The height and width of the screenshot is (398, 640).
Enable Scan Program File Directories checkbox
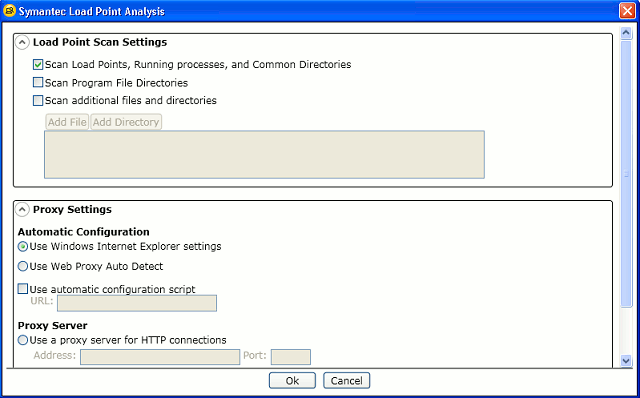click(38, 82)
